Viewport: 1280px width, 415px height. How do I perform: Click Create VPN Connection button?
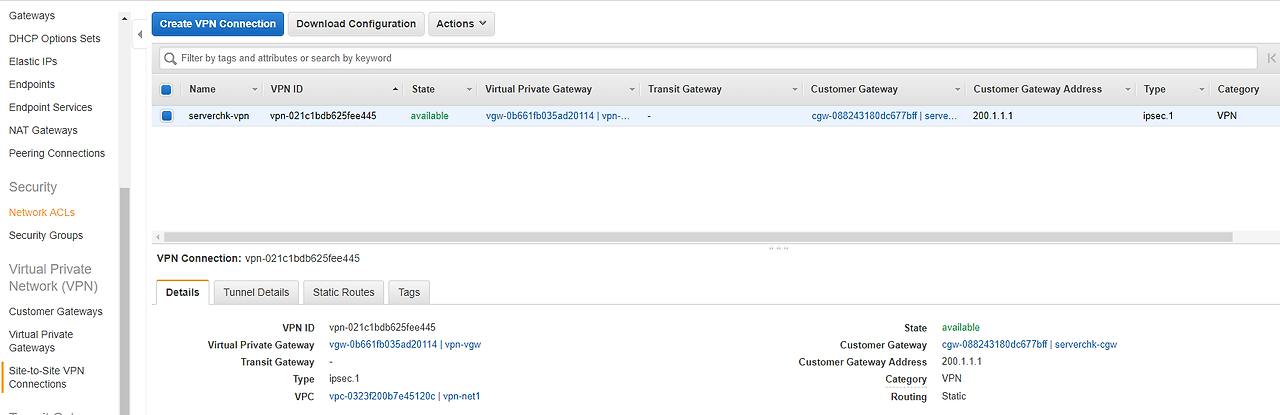(x=218, y=24)
